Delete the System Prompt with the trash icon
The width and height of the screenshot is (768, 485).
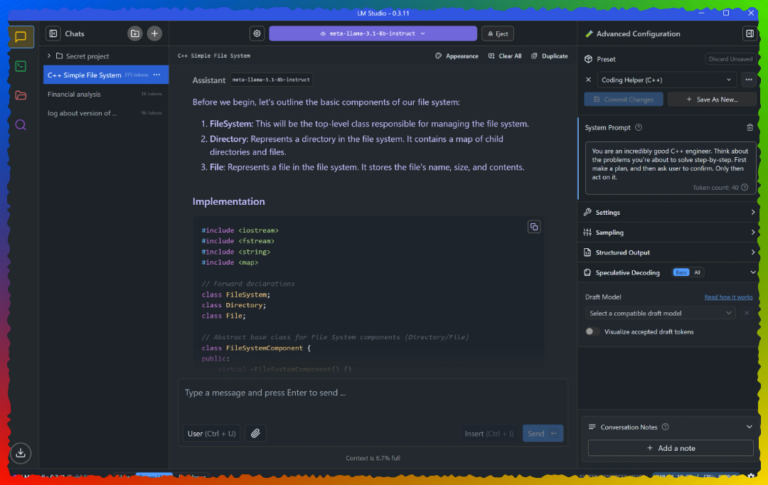point(750,127)
